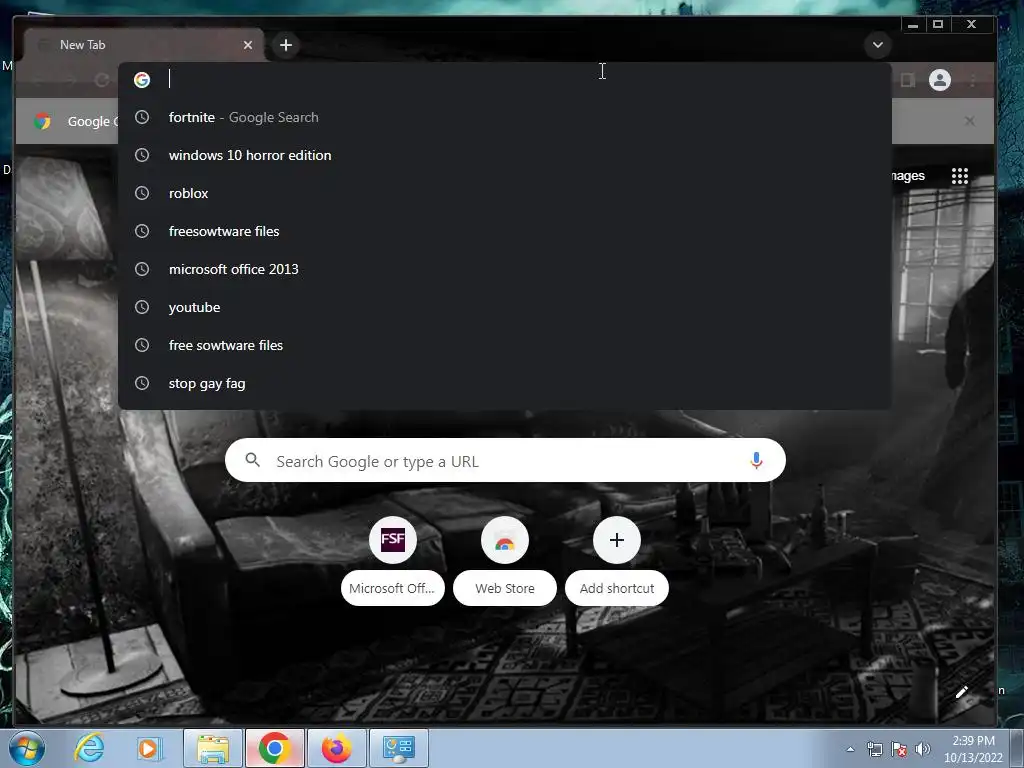This screenshot has height=768, width=1024.
Task: Close the New Tab tab
Action: pyautogui.click(x=248, y=45)
